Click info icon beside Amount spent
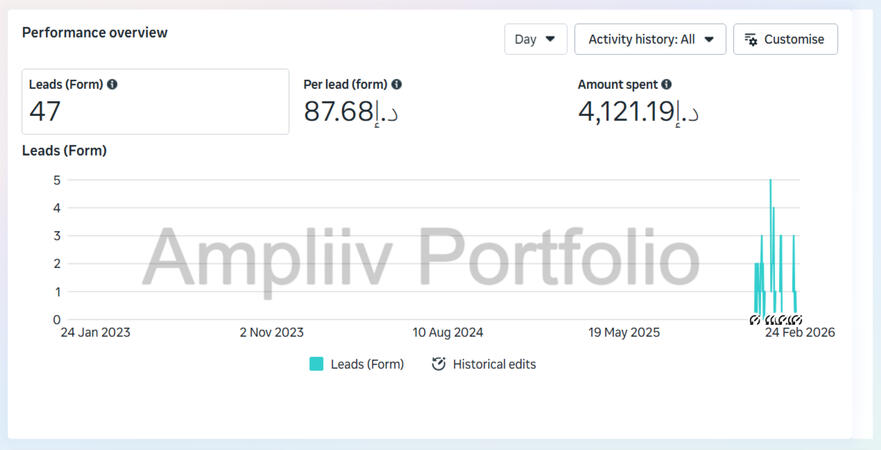Viewport: 881px width, 450px height. [x=666, y=85]
